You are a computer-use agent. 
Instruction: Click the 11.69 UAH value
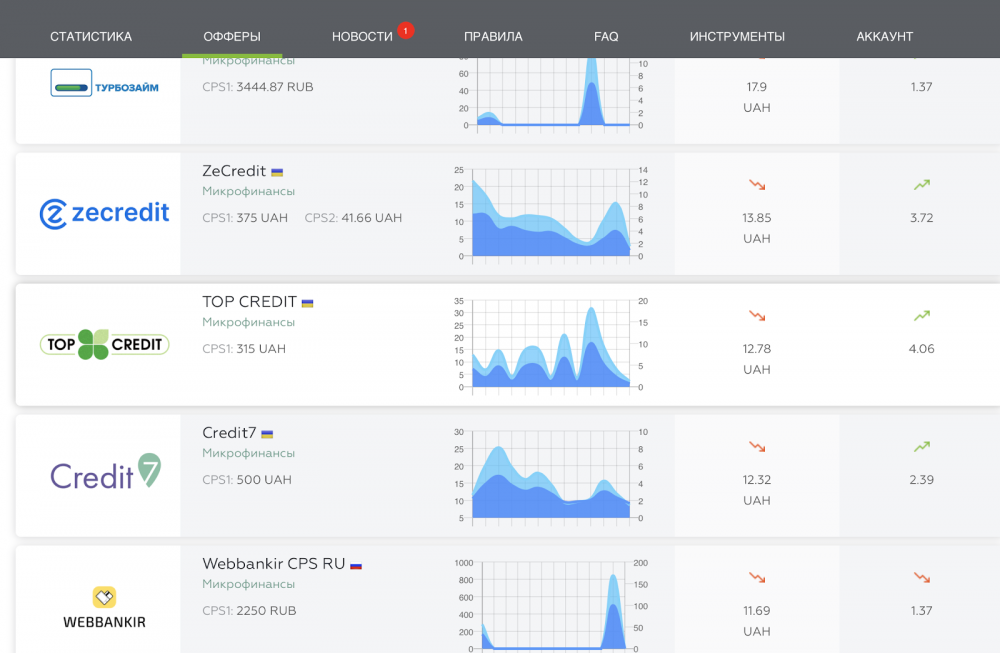point(757,621)
